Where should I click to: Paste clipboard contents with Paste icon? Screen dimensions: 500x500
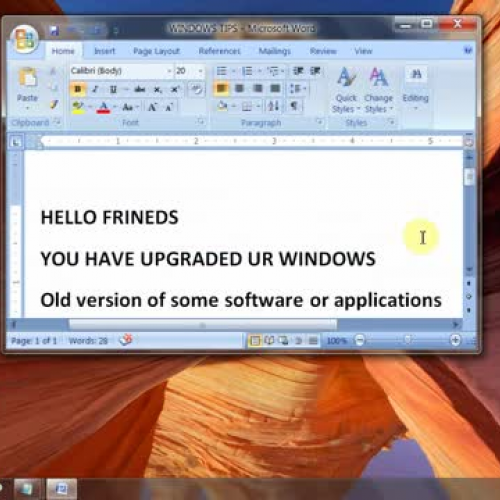tap(28, 78)
